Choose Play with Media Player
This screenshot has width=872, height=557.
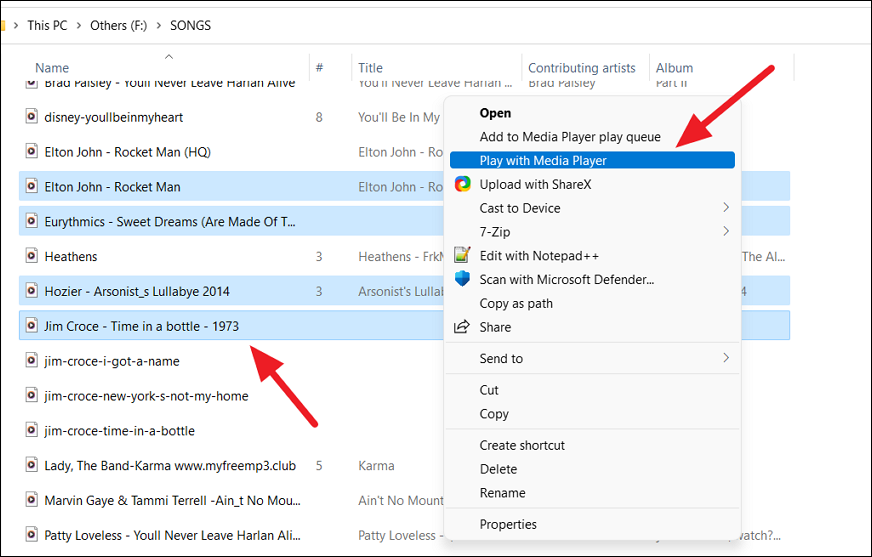point(592,160)
